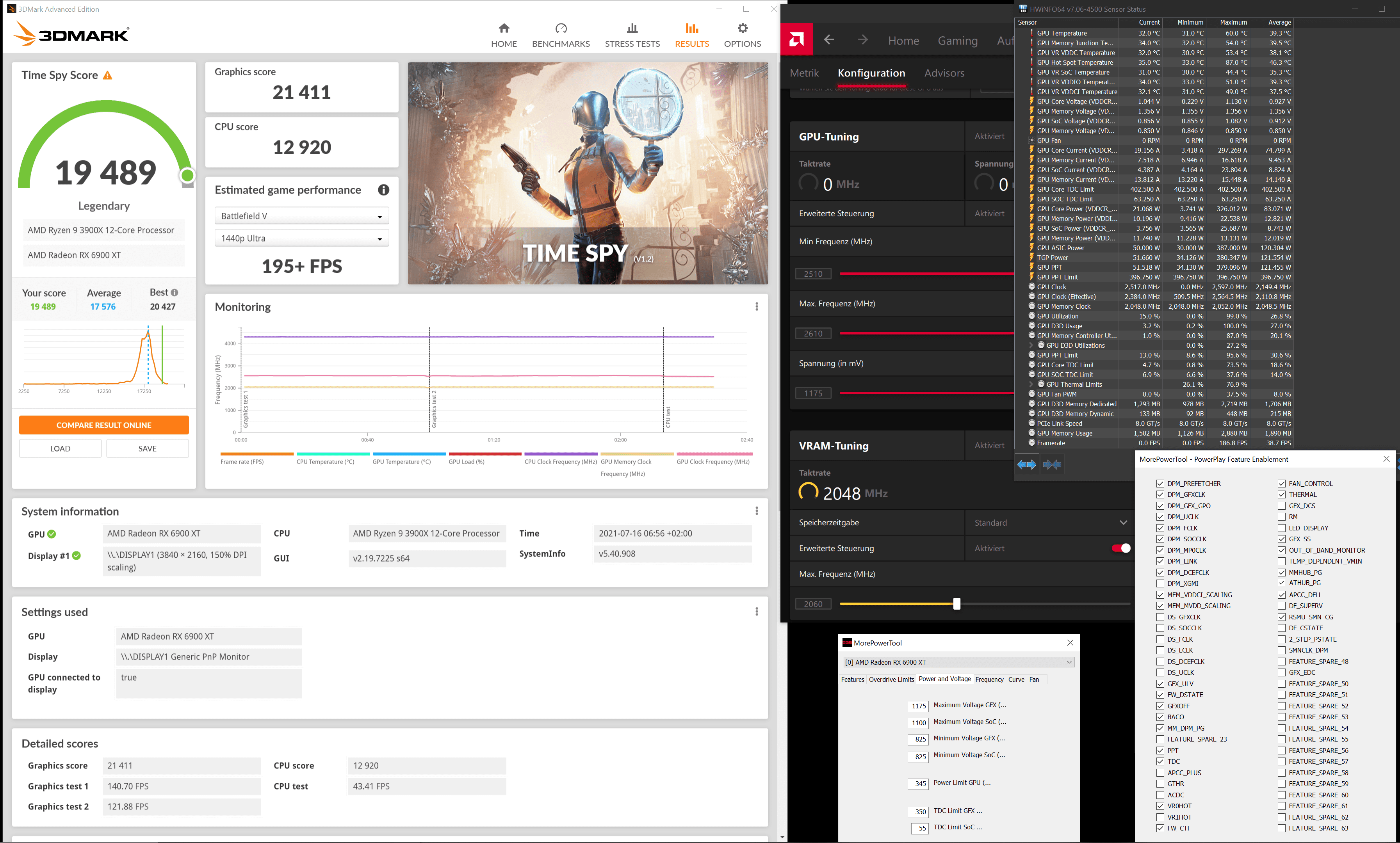Click the GPU ASIC Power sensor icon
Image resolution: width=1400 pixels, height=843 pixels.
(x=1032, y=248)
